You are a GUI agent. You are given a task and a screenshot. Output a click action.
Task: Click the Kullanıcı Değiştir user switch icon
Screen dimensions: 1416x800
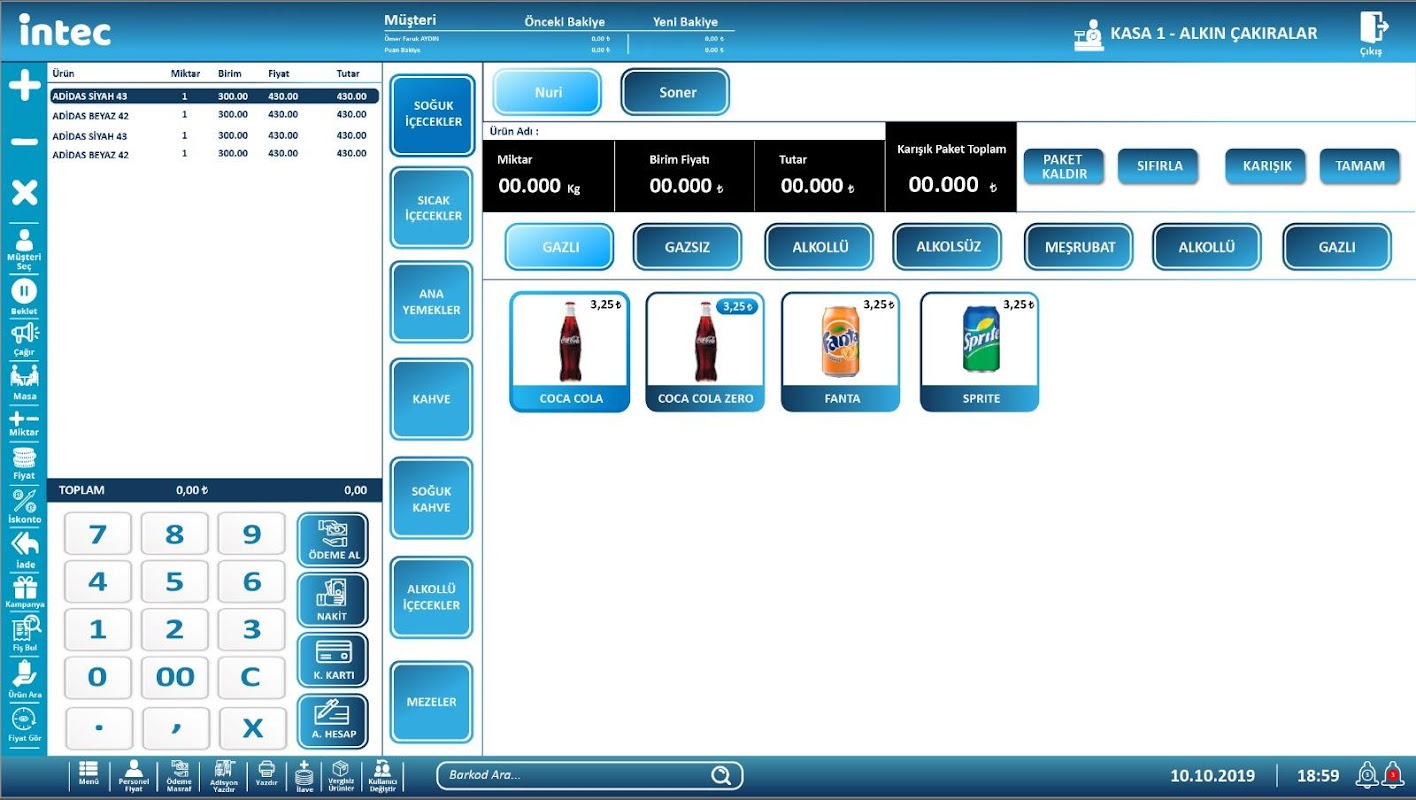point(382,776)
